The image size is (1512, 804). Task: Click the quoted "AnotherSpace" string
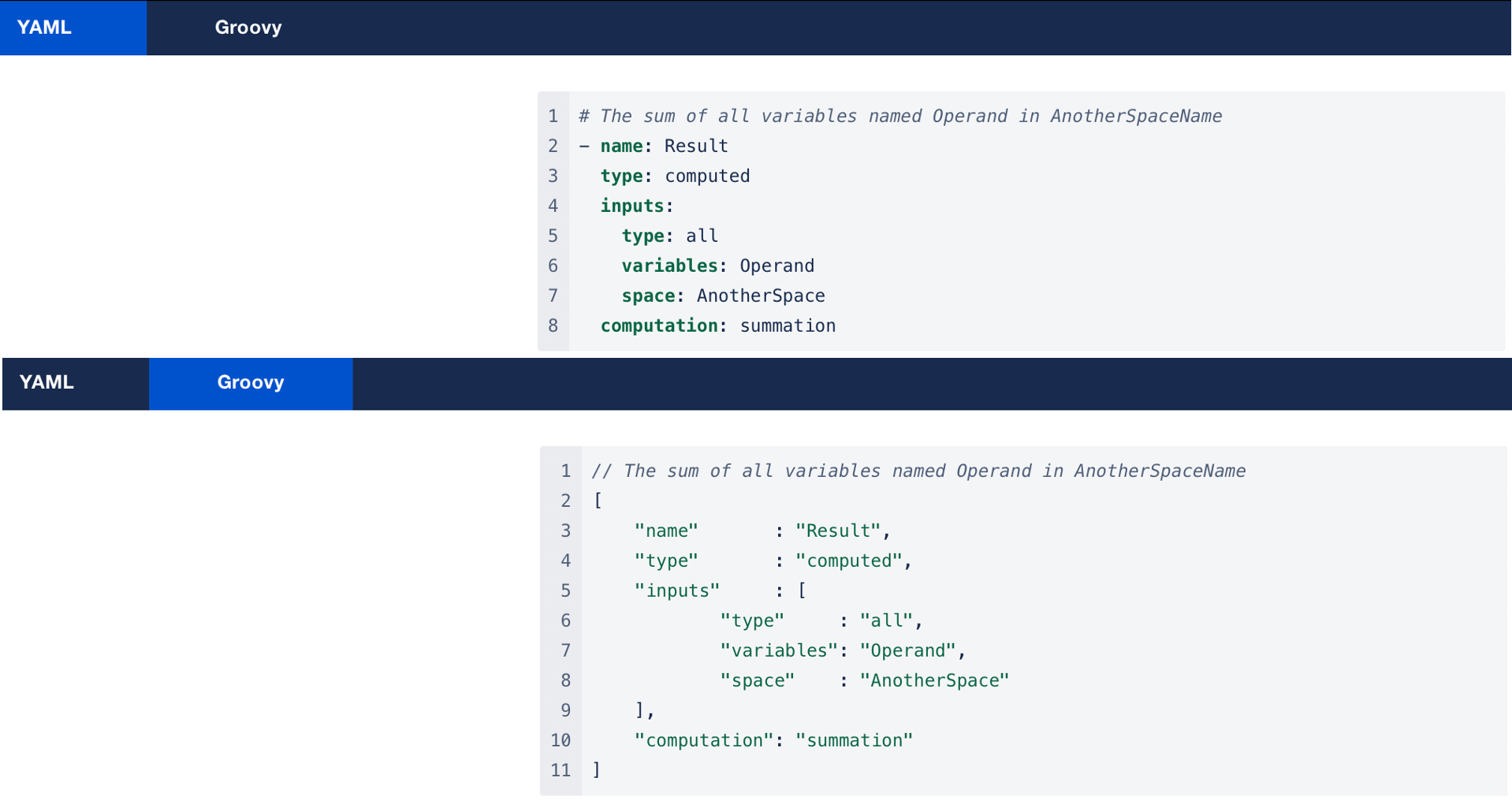coord(934,681)
